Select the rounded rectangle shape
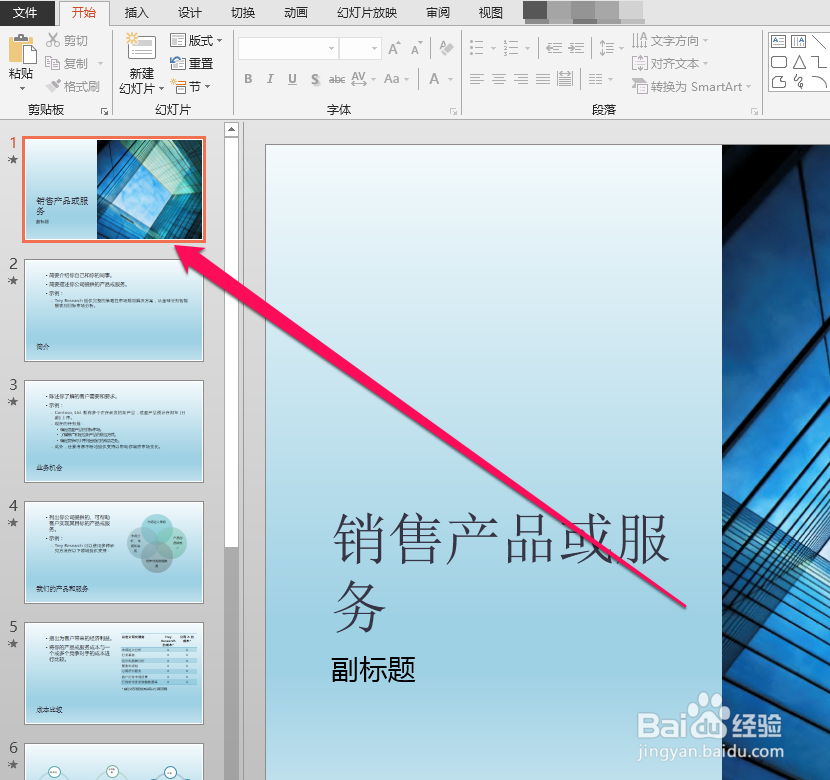This screenshot has height=780, width=830. [x=779, y=62]
